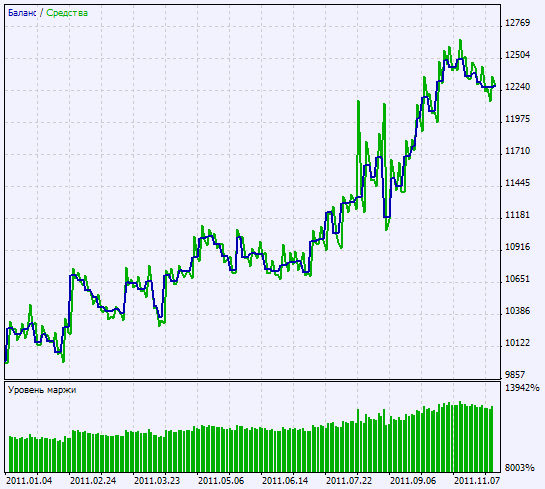Click the 8003% margin level label
The width and height of the screenshot is (545, 489).
pyautogui.click(x=520, y=468)
